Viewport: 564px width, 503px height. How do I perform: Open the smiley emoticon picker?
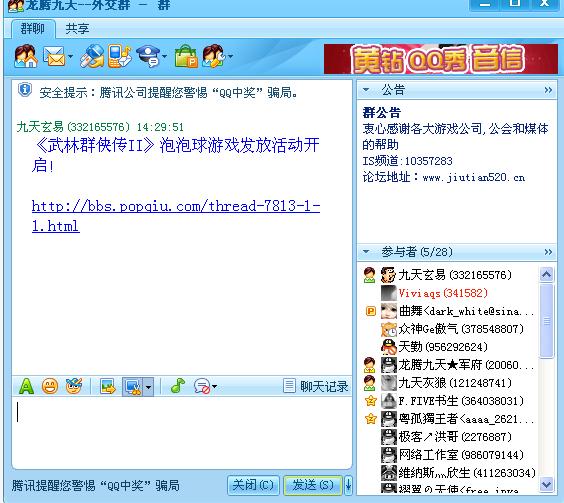(x=50, y=387)
